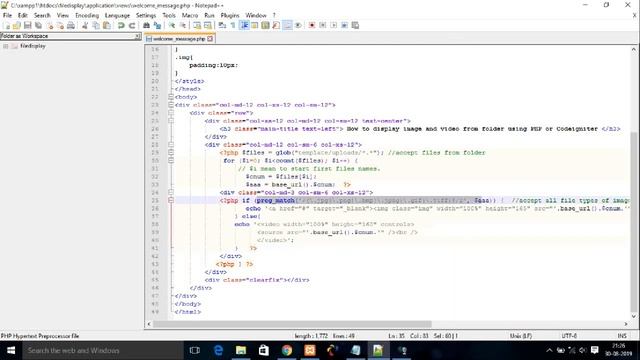This screenshot has width=640, height=360.
Task: Start recording a macro
Action: pyautogui.click(x=312, y=25)
